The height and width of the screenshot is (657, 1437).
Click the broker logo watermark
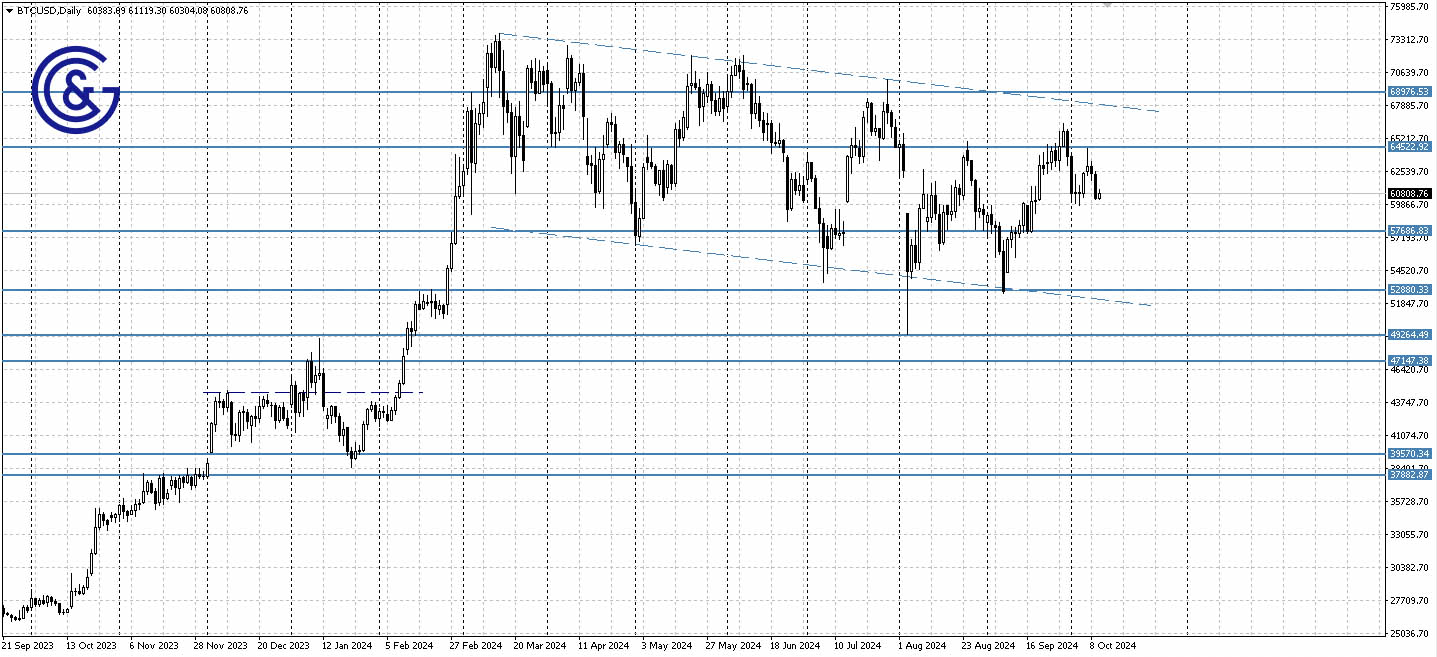[x=75, y=90]
